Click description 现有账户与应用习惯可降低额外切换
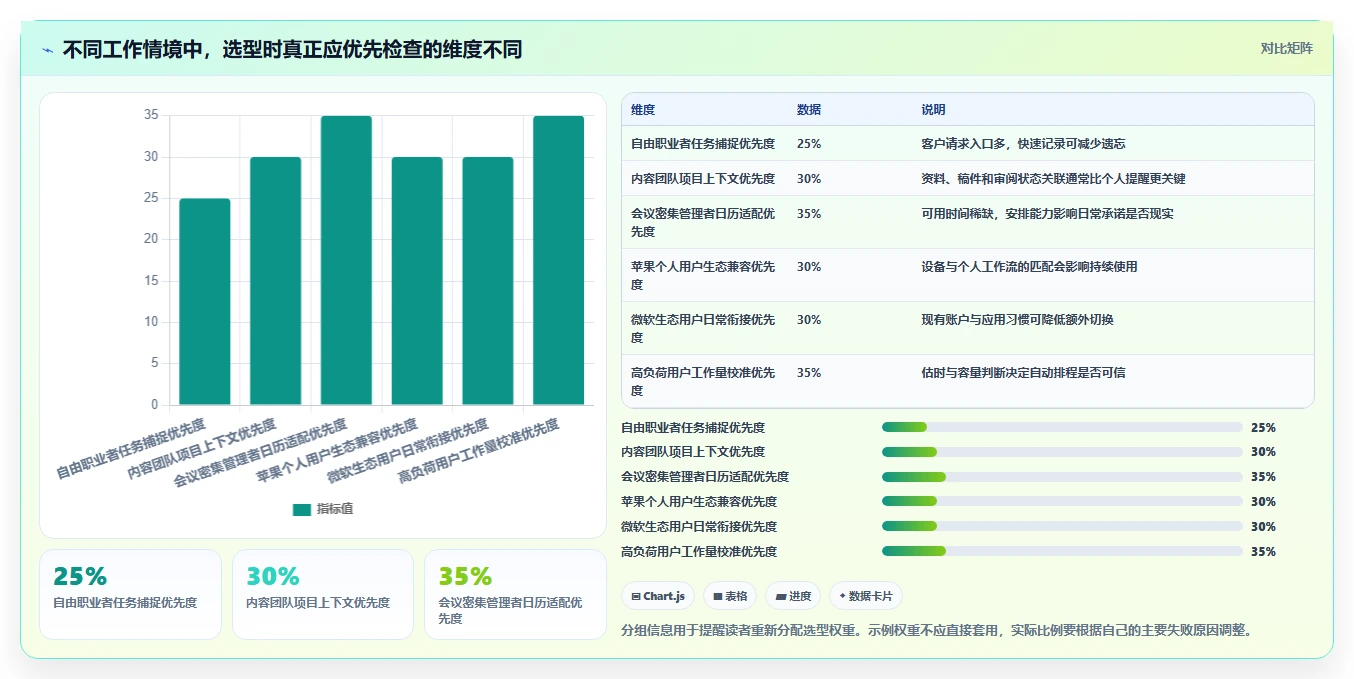 1017,320
